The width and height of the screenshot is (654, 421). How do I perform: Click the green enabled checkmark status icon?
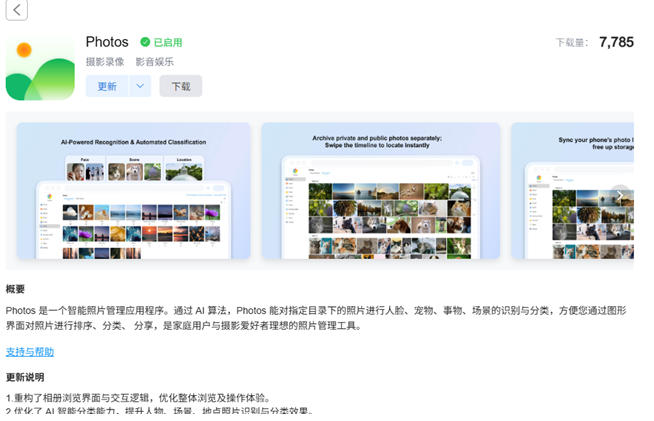pyautogui.click(x=145, y=42)
